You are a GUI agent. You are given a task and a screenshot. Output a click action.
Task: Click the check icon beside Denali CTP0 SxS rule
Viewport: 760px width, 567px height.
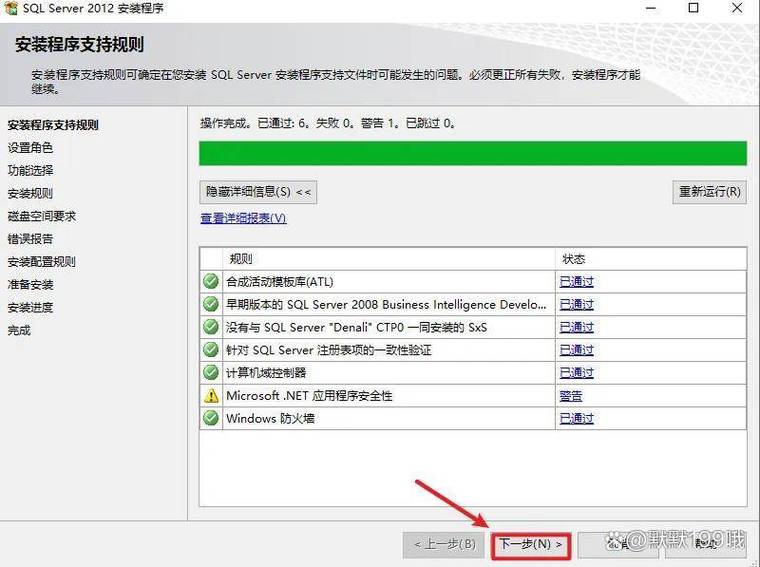210,327
